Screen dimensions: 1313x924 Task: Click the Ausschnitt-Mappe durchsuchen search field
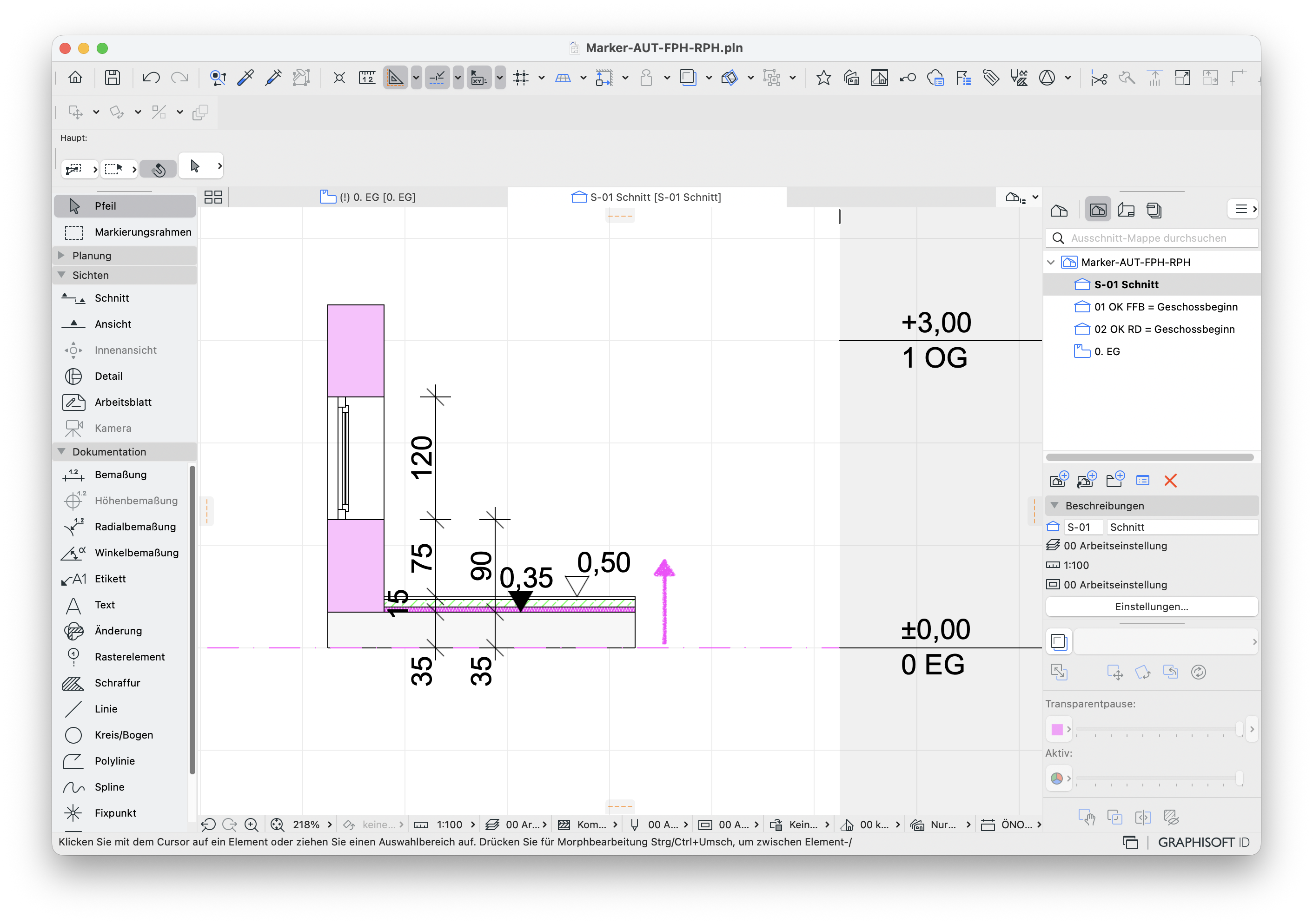1152,238
